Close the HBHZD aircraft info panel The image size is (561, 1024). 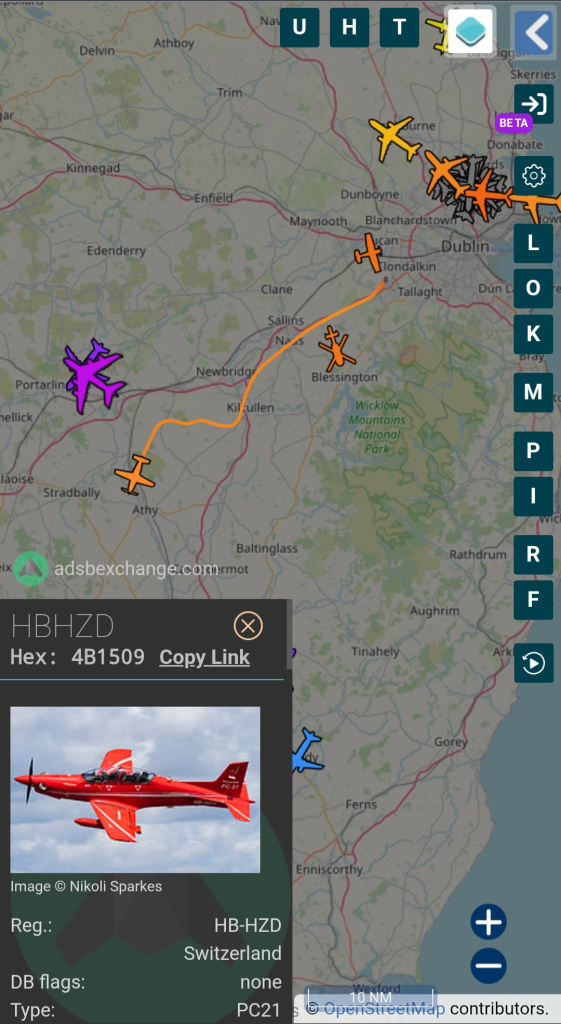coord(248,626)
